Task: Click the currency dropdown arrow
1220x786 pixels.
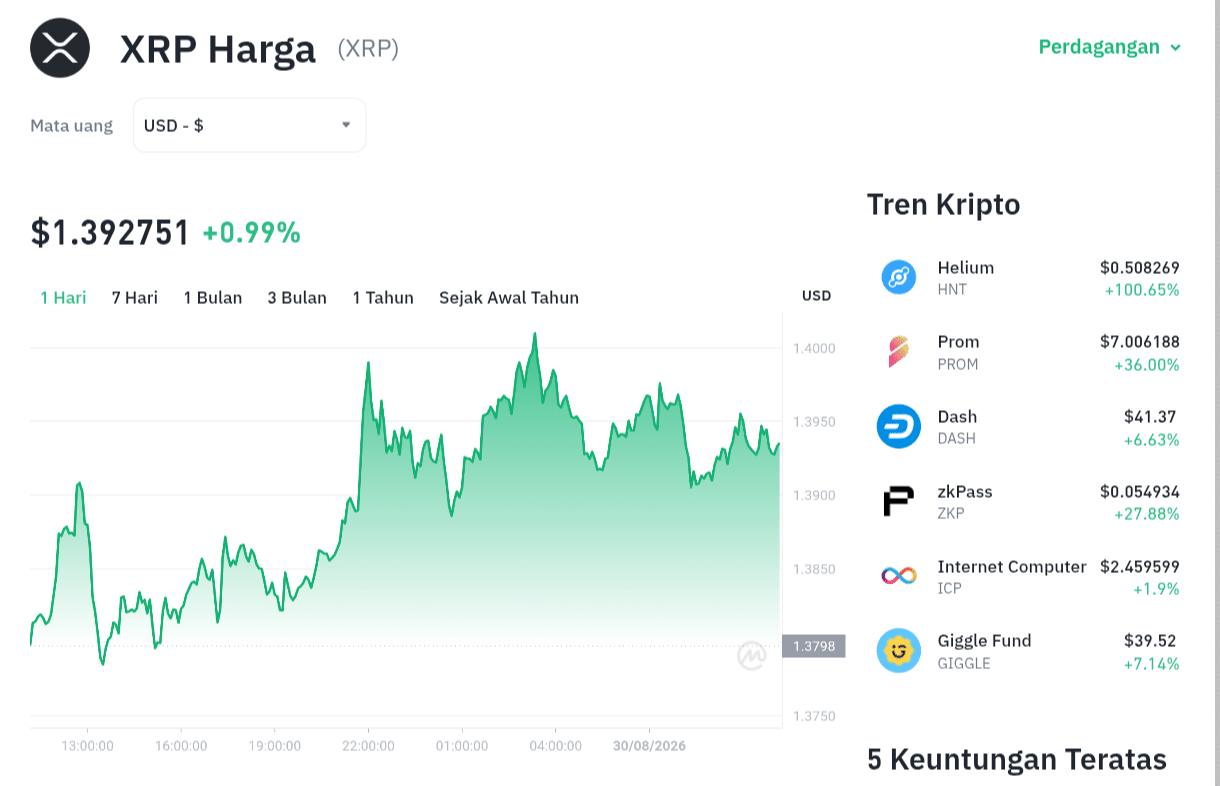Action: pos(346,125)
